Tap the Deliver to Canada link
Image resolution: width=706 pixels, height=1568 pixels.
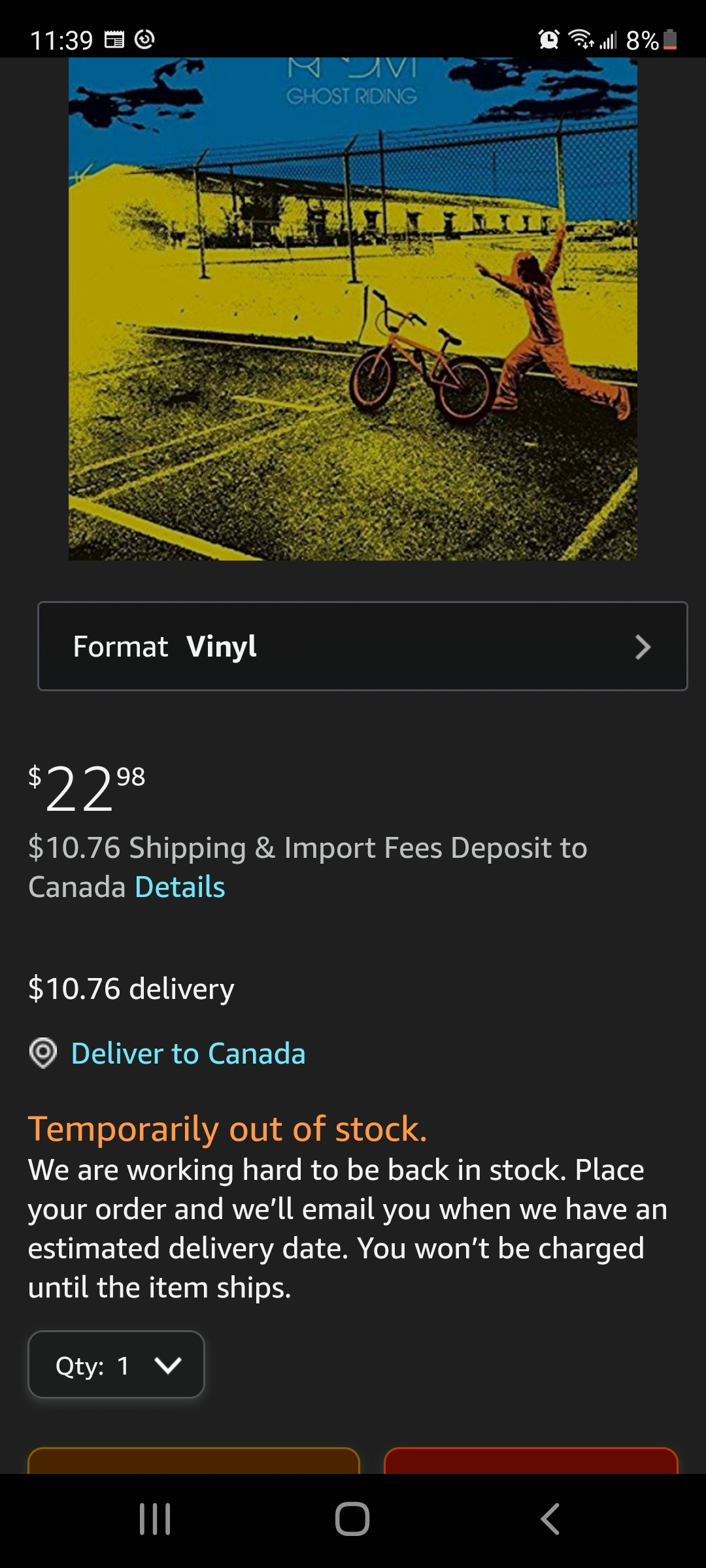coord(188,1054)
